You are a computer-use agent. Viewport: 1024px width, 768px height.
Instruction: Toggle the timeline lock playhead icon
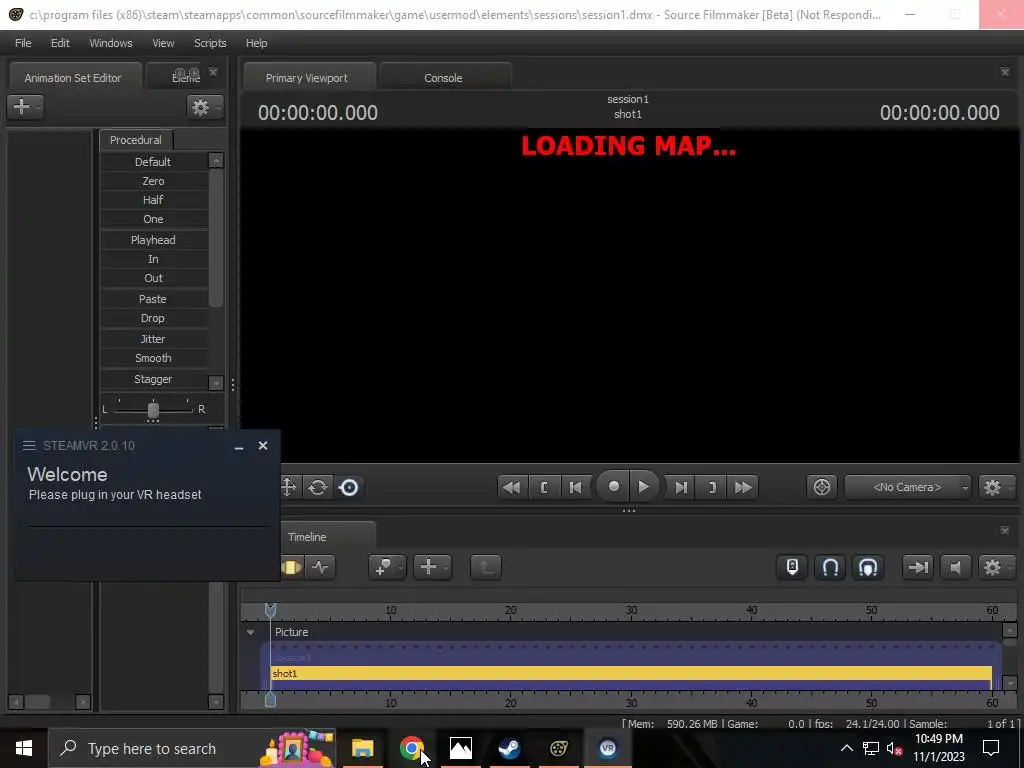pyautogui.click(x=792, y=567)
